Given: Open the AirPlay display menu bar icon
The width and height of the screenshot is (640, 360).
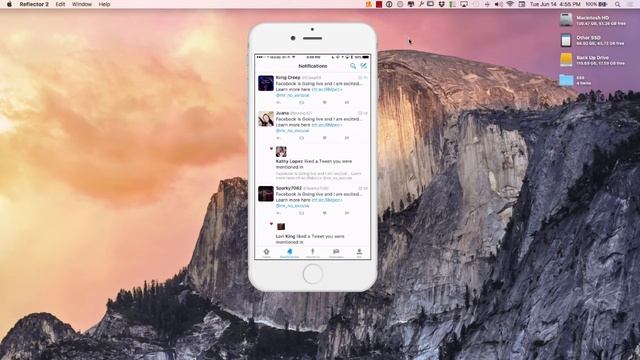Looking at the screenshot, I should pyautogui.click(x=464, y=4).
